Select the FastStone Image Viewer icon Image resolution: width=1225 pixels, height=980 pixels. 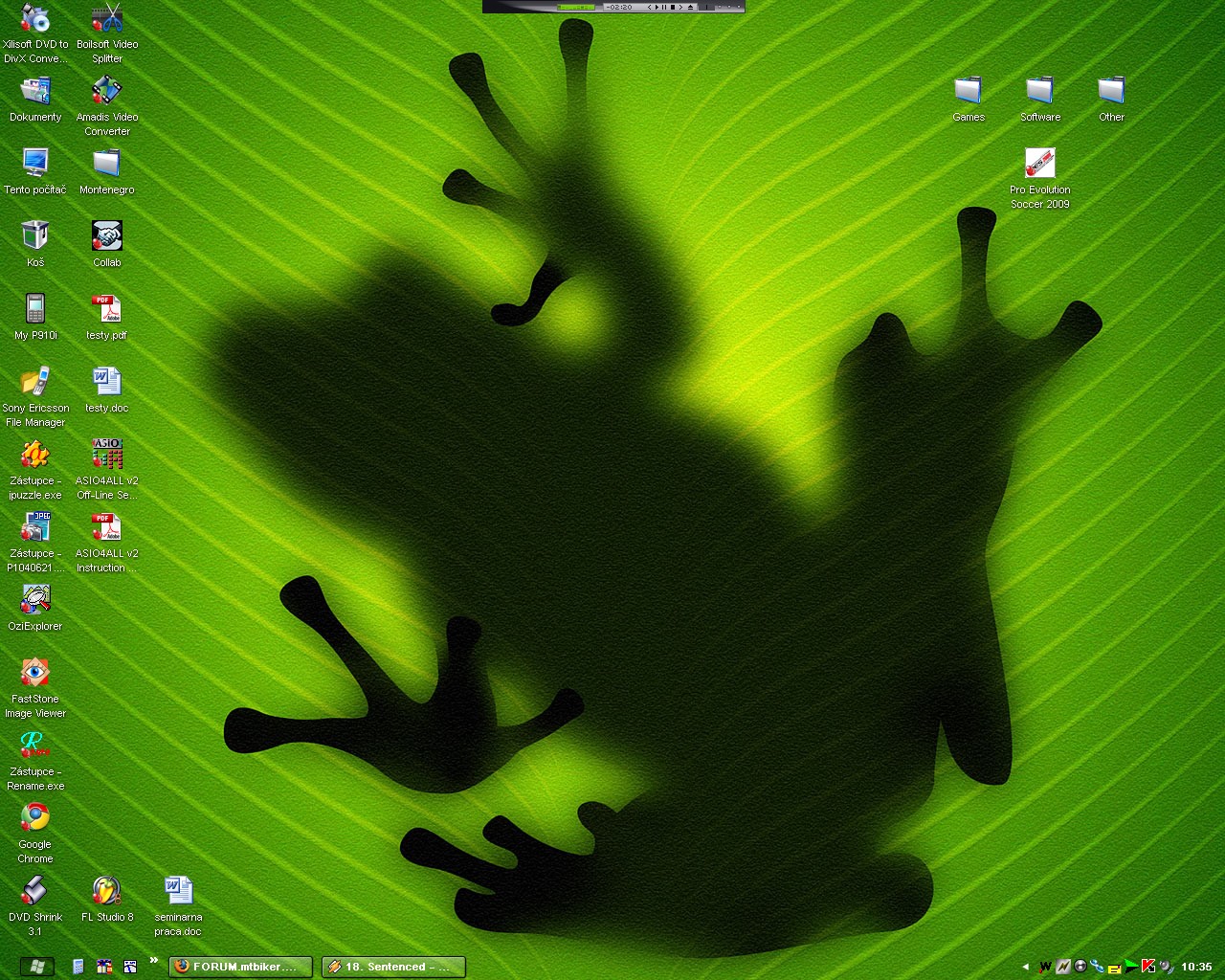[x=35, y=674]
